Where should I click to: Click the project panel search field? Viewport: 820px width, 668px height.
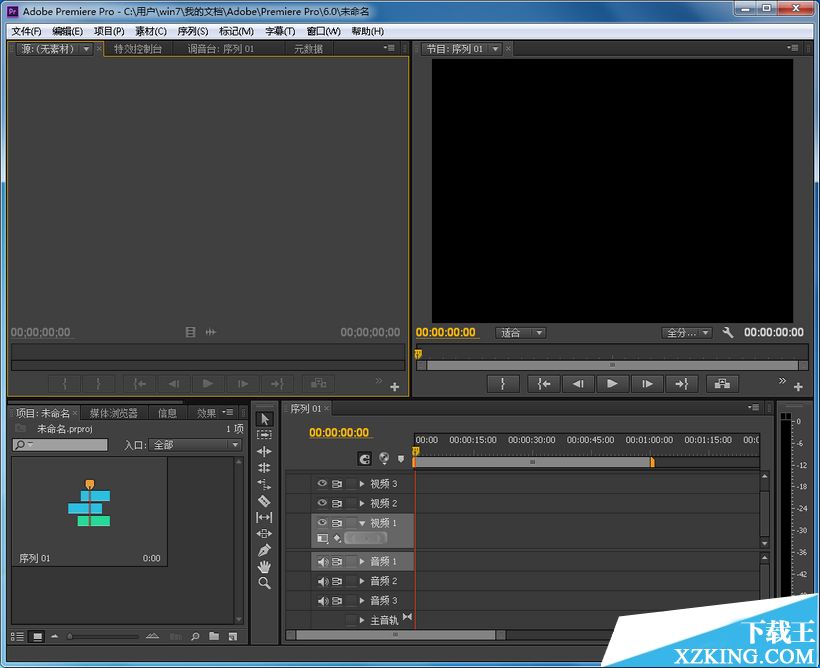60,445
